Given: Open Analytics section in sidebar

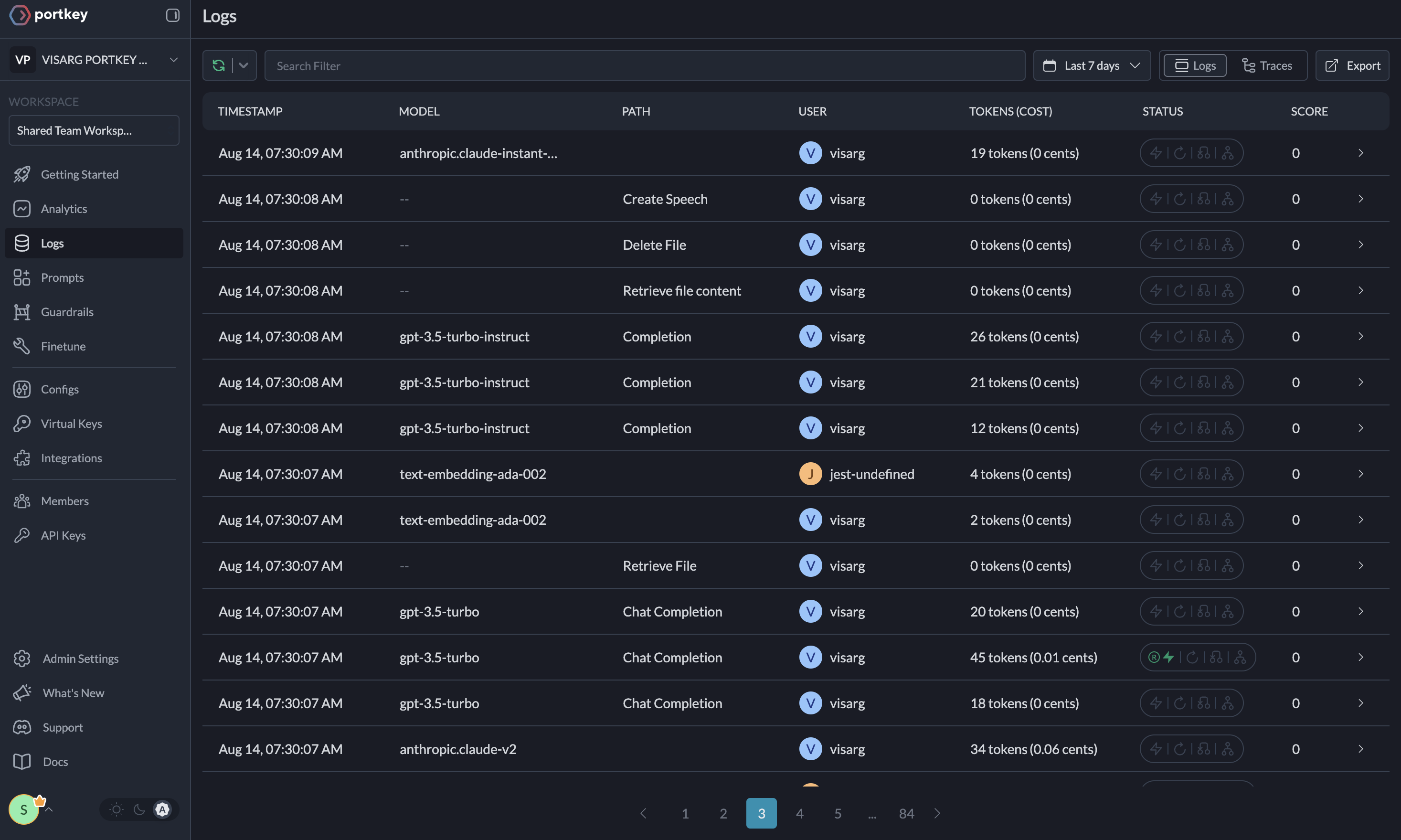Looking at the screenshot, I should click(64, 209).
